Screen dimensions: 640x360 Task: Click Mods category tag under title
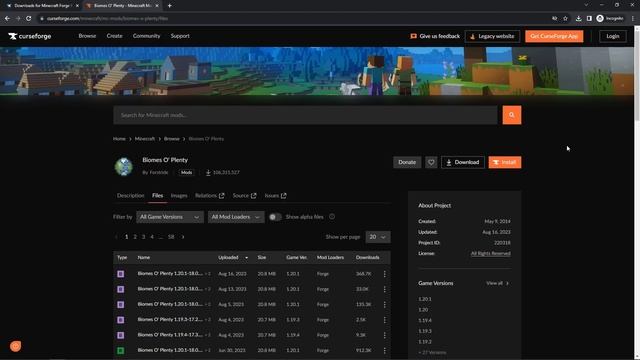click(x=187, y=173)
